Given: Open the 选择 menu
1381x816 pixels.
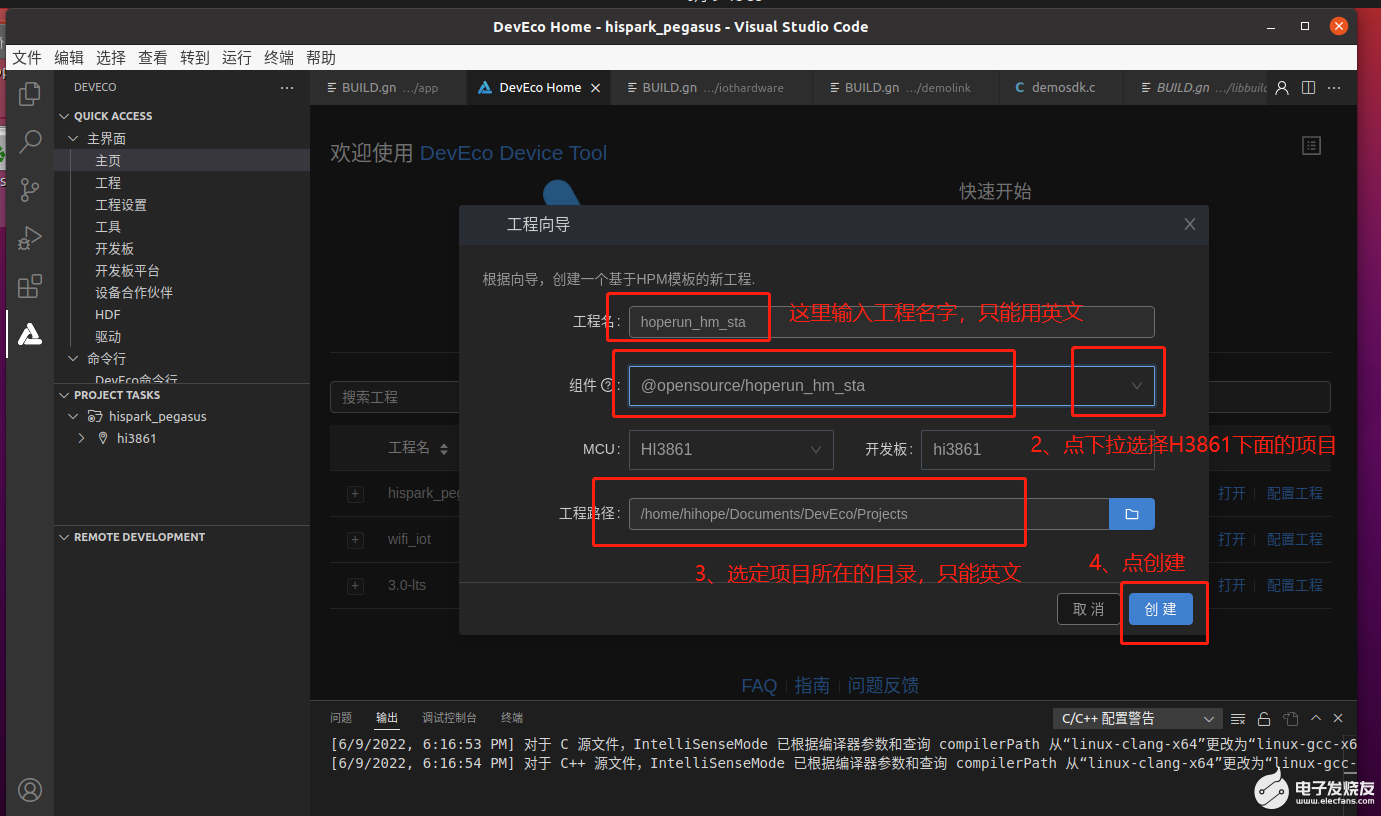Looking at the screenshot, I should 111,58.
